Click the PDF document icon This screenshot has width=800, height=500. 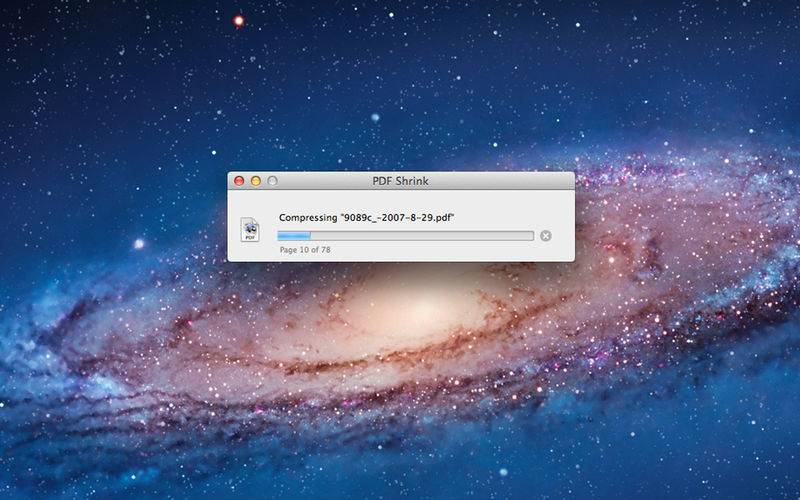tap(250, 230)
